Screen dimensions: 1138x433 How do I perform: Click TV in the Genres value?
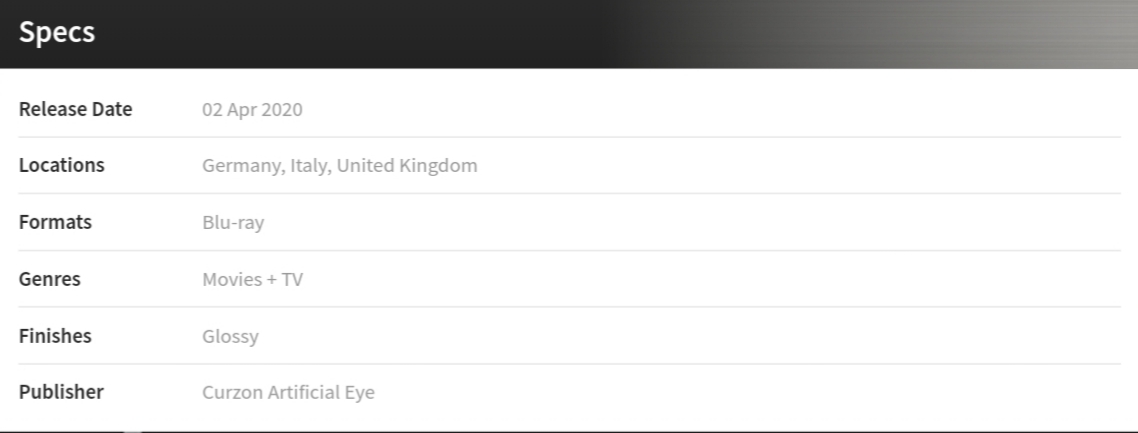(292, 279)
